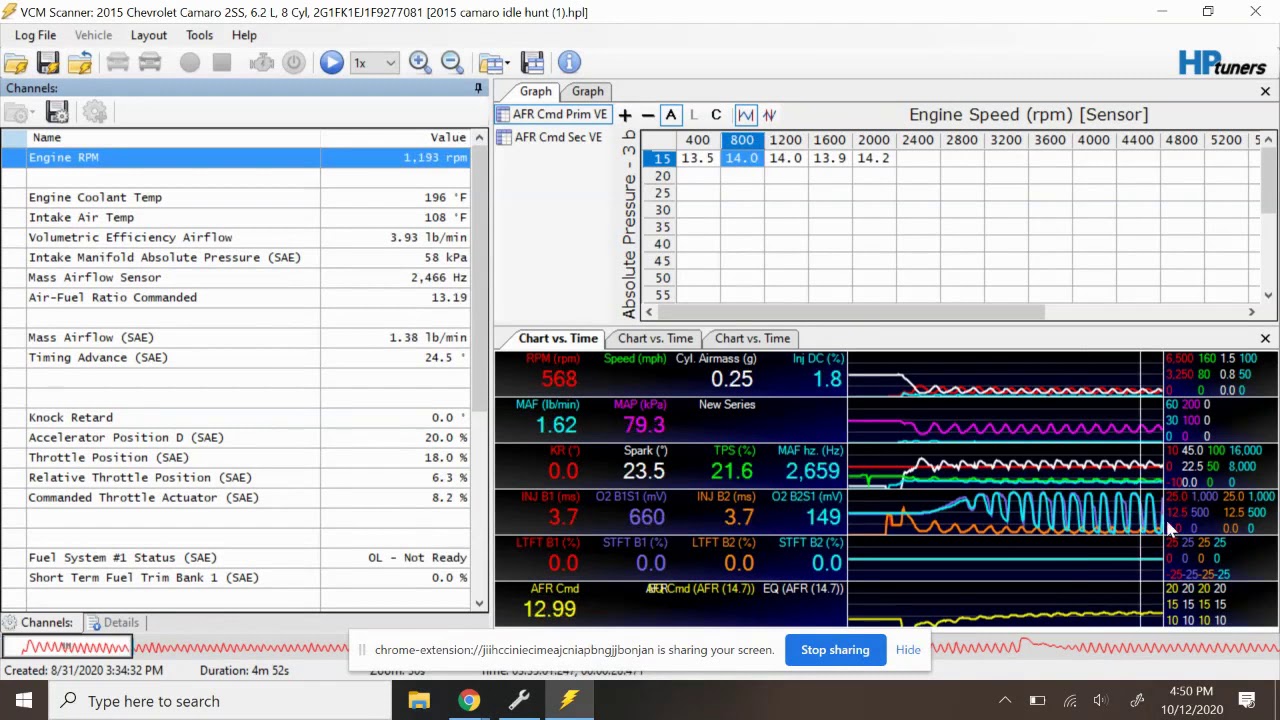This screenshot has width=1280, height=720.
Task: Hide the screen sharing notification
Action: coord(908,650)
